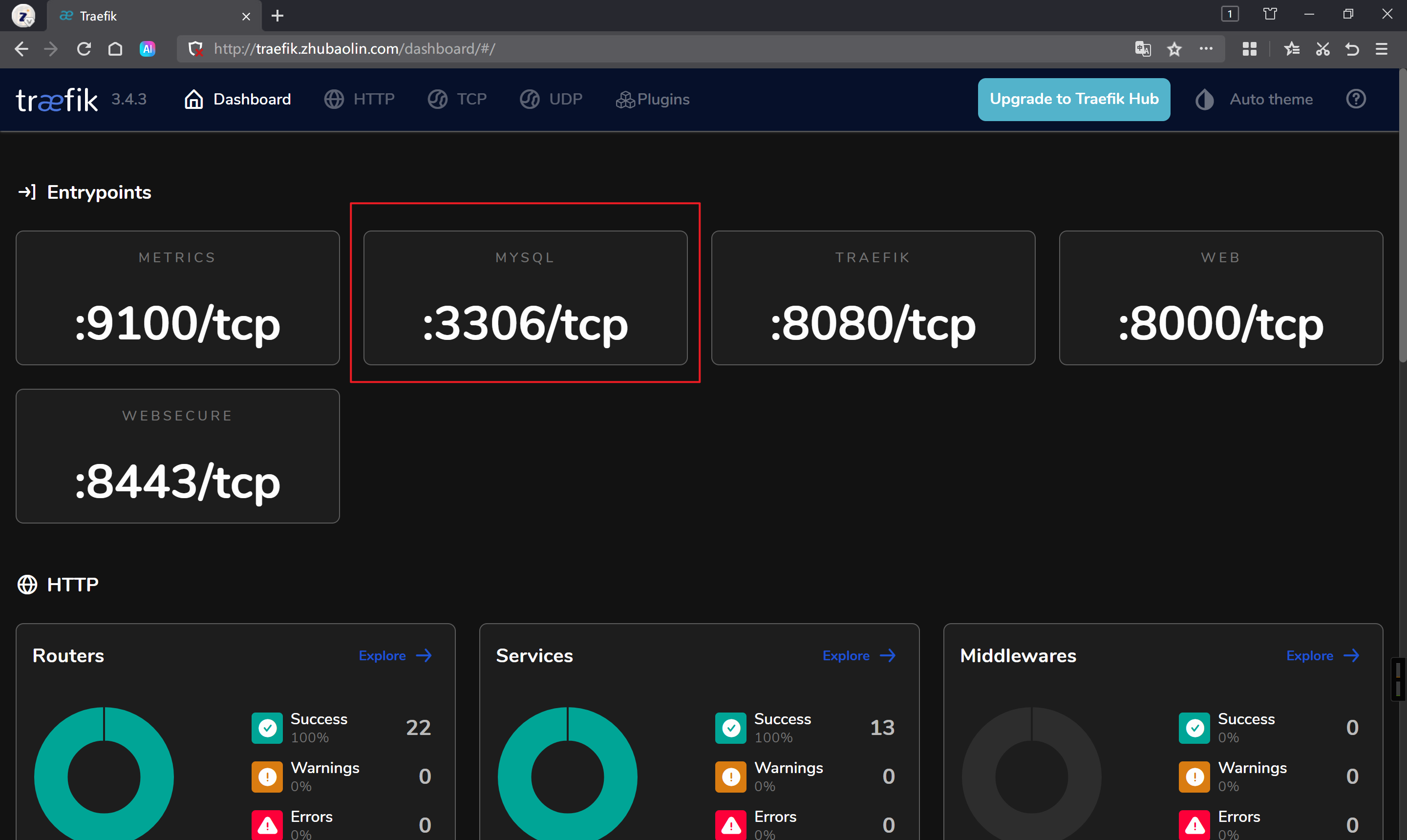Open the HTTP navigation tab
The width and height of the screenshot is (1407, 840).
pos(360,100)
